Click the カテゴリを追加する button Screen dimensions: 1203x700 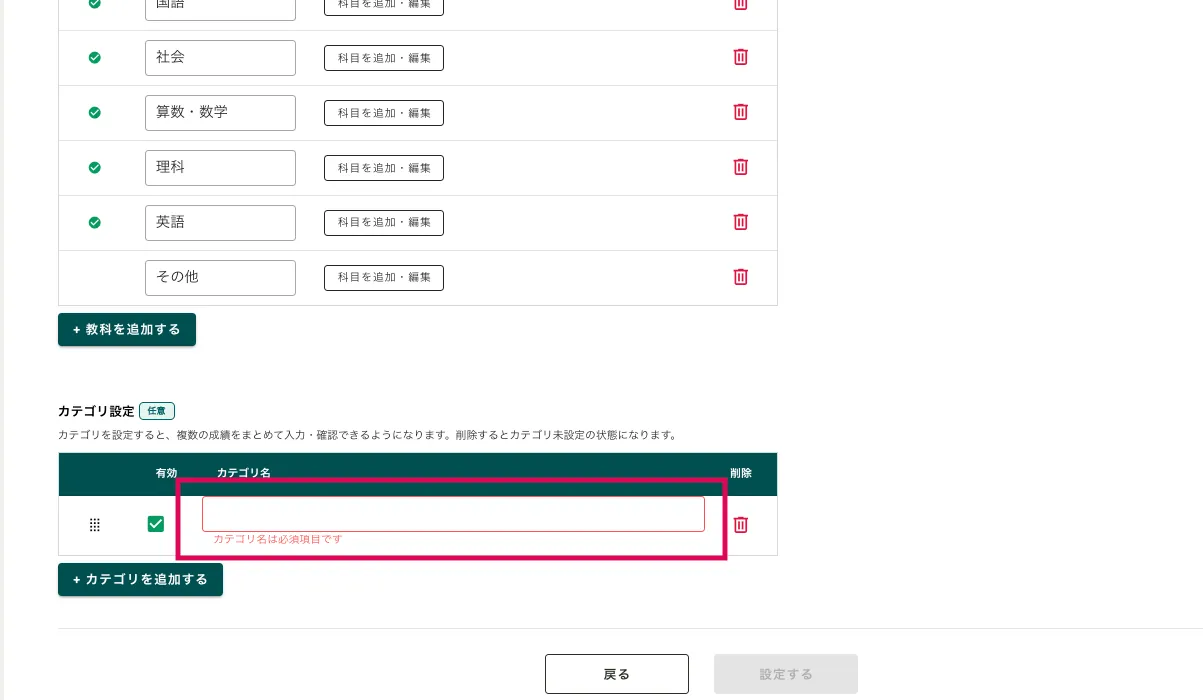[x=140, y=580]
